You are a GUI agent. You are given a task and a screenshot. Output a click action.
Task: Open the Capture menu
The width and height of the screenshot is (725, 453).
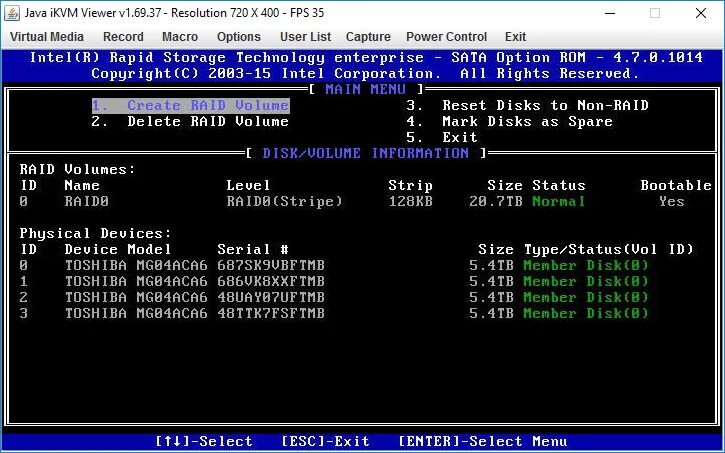[x=368, y=37]
